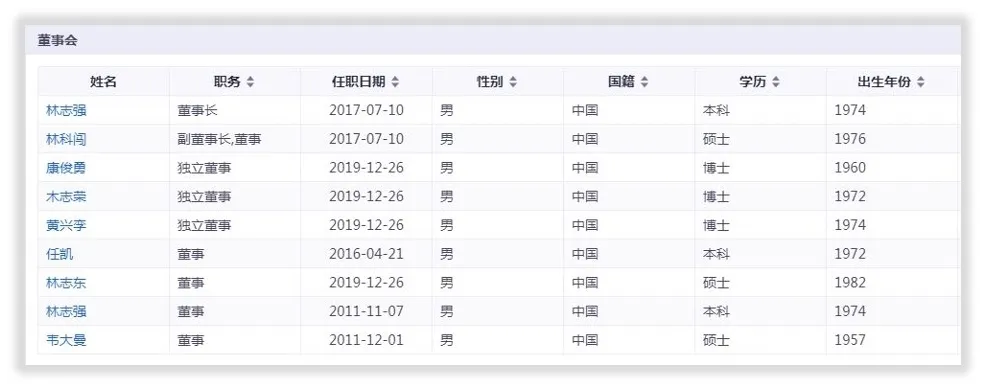
Task: Click the 职务 column header label
Action: click(227, 82)
